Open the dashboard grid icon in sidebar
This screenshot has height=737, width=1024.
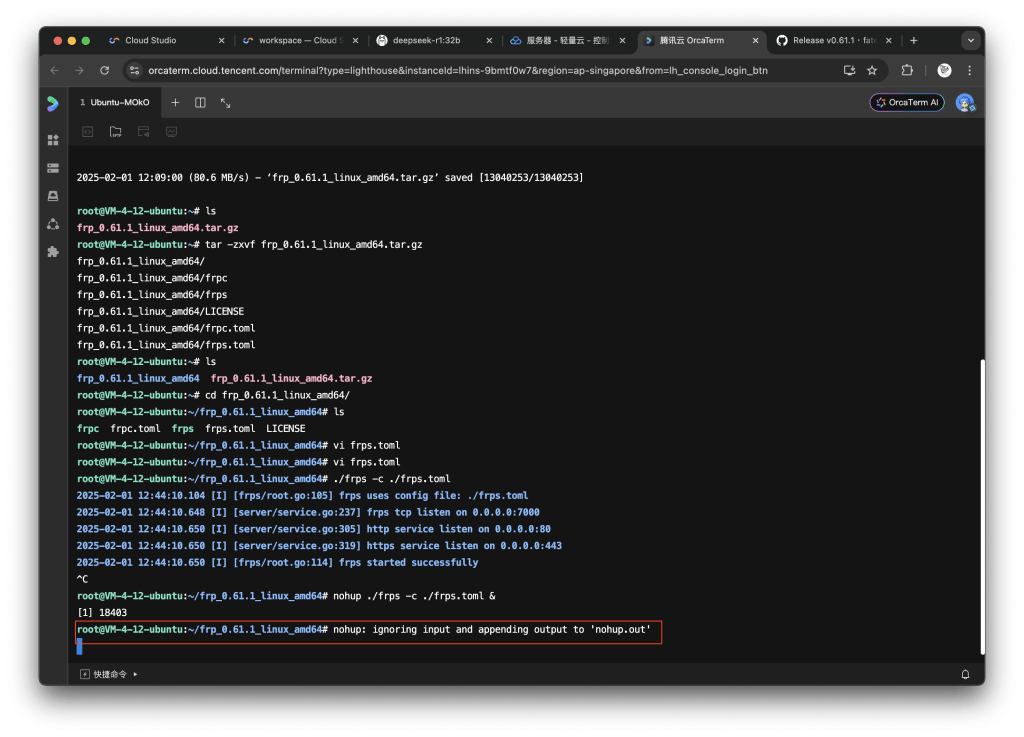53,140
